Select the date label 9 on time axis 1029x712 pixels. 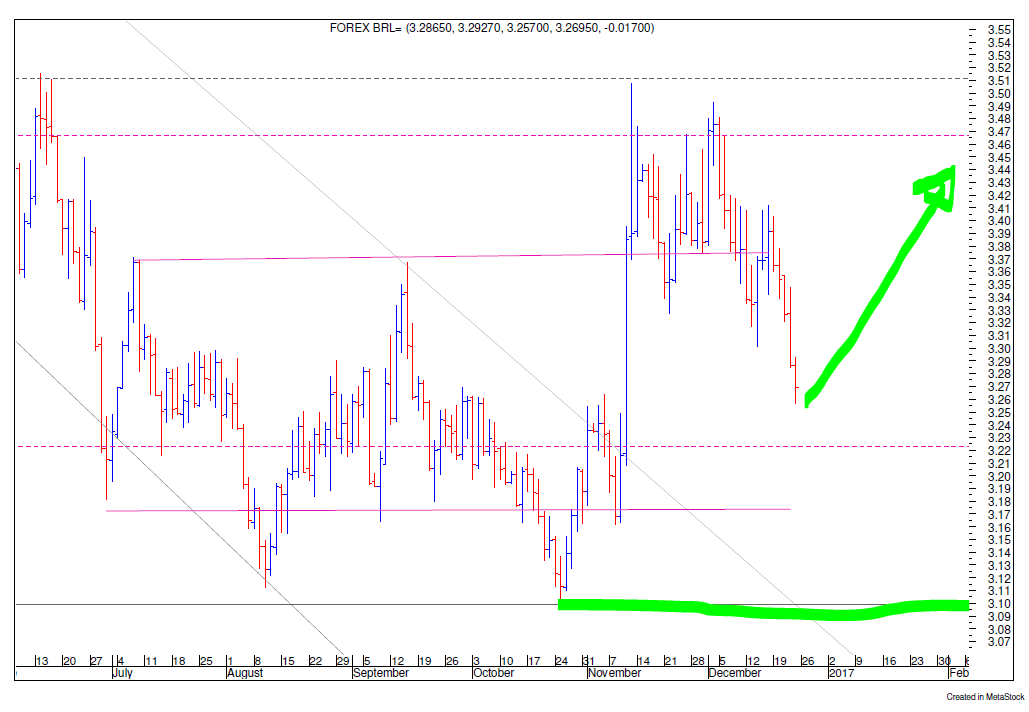pyautogui.click(x=858, y=661)
